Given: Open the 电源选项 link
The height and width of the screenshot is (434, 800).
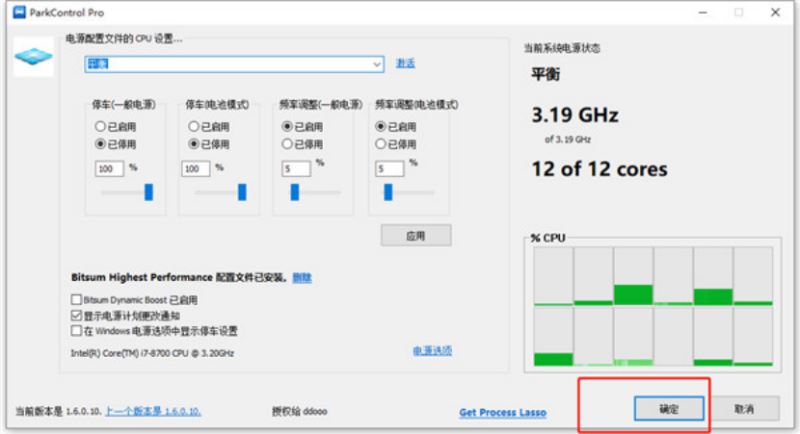Looking at the screenshot, I should (432, 351).
